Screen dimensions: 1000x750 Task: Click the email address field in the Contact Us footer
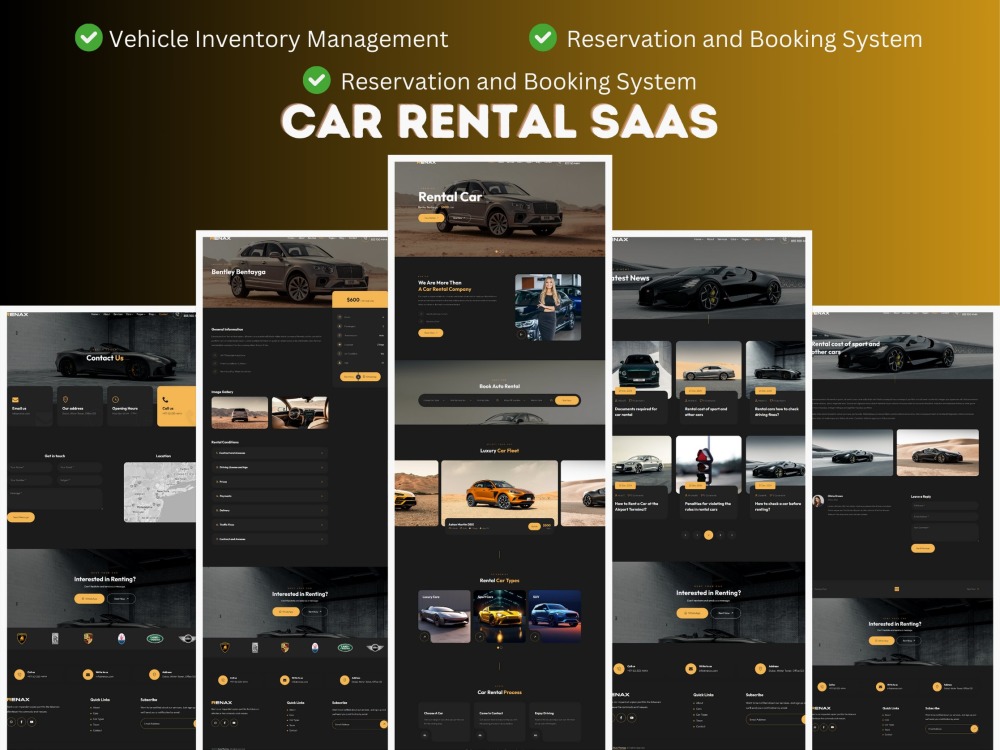(167, 724)
